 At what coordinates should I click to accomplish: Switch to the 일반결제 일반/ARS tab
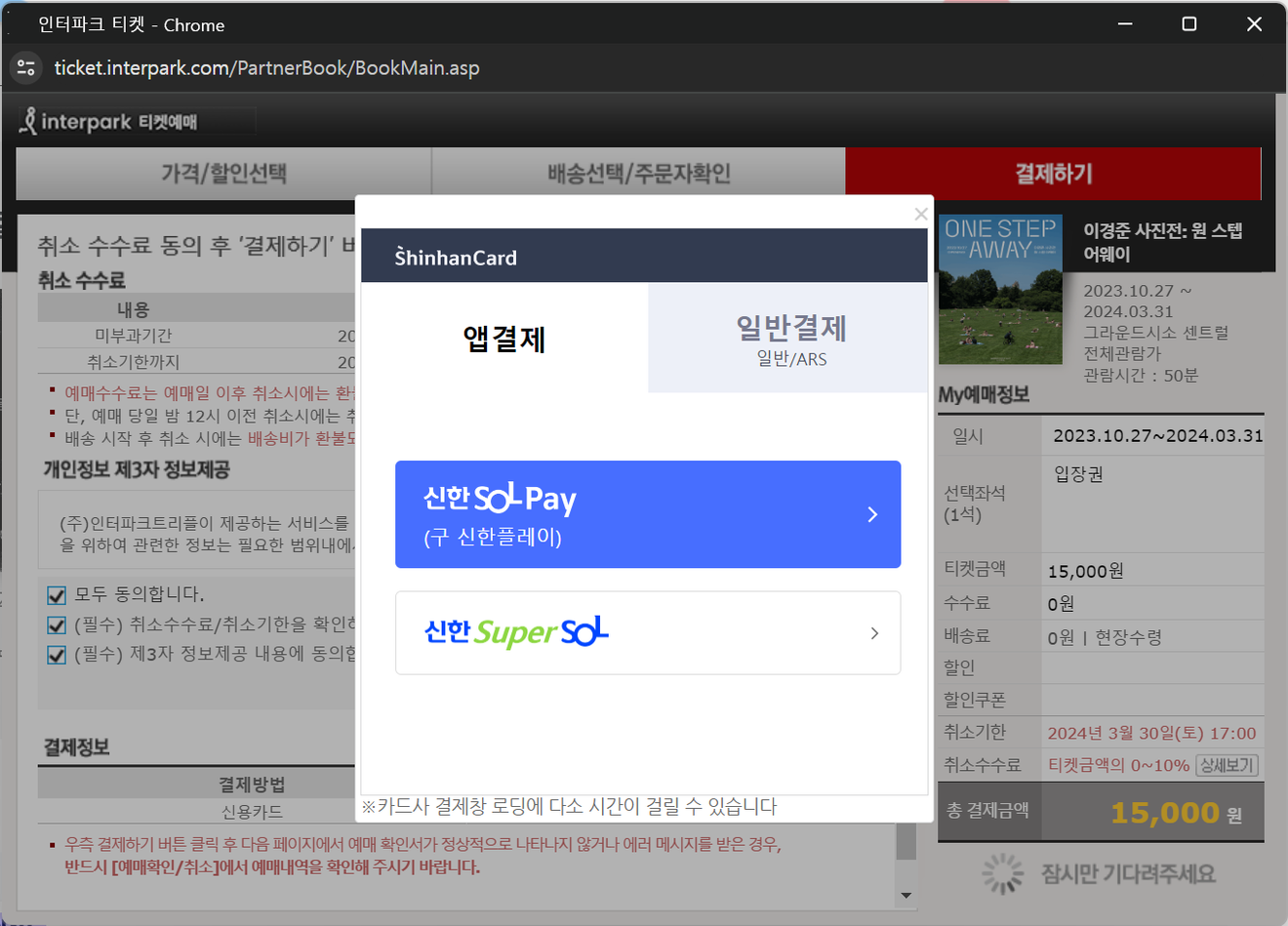(x=788, y=339)
